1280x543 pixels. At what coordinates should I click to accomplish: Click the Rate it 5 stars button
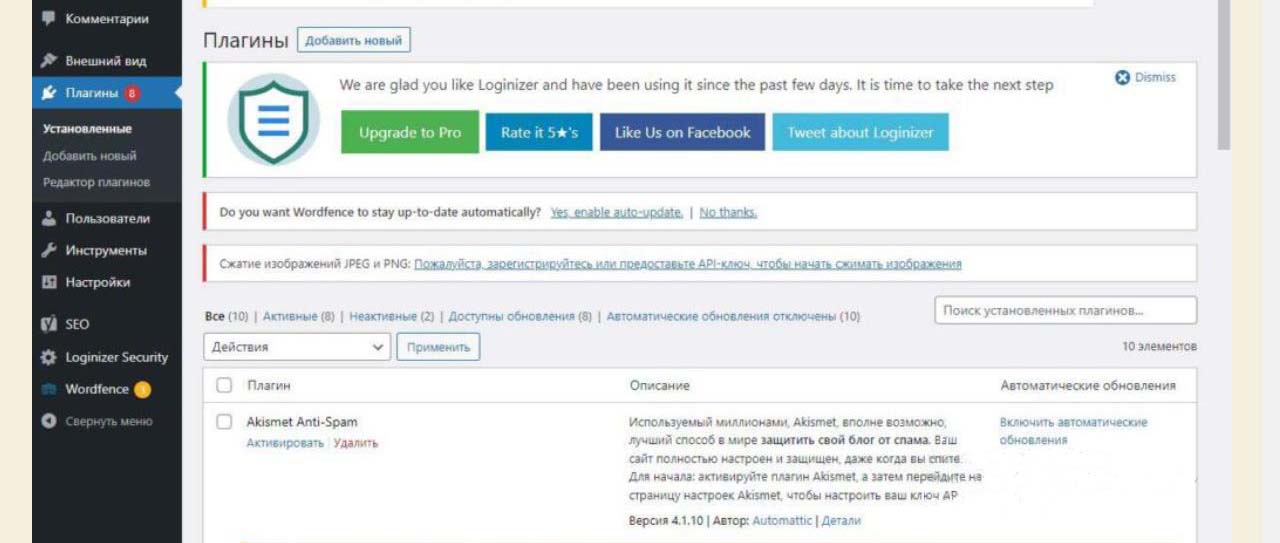(x=539, y=132)
